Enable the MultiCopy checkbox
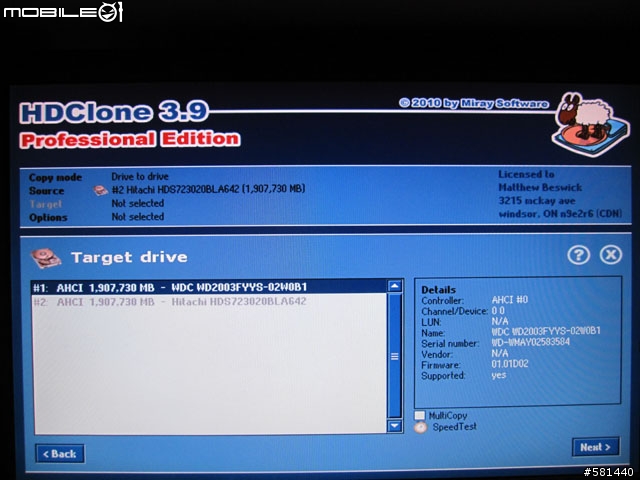 click(420, 416)
